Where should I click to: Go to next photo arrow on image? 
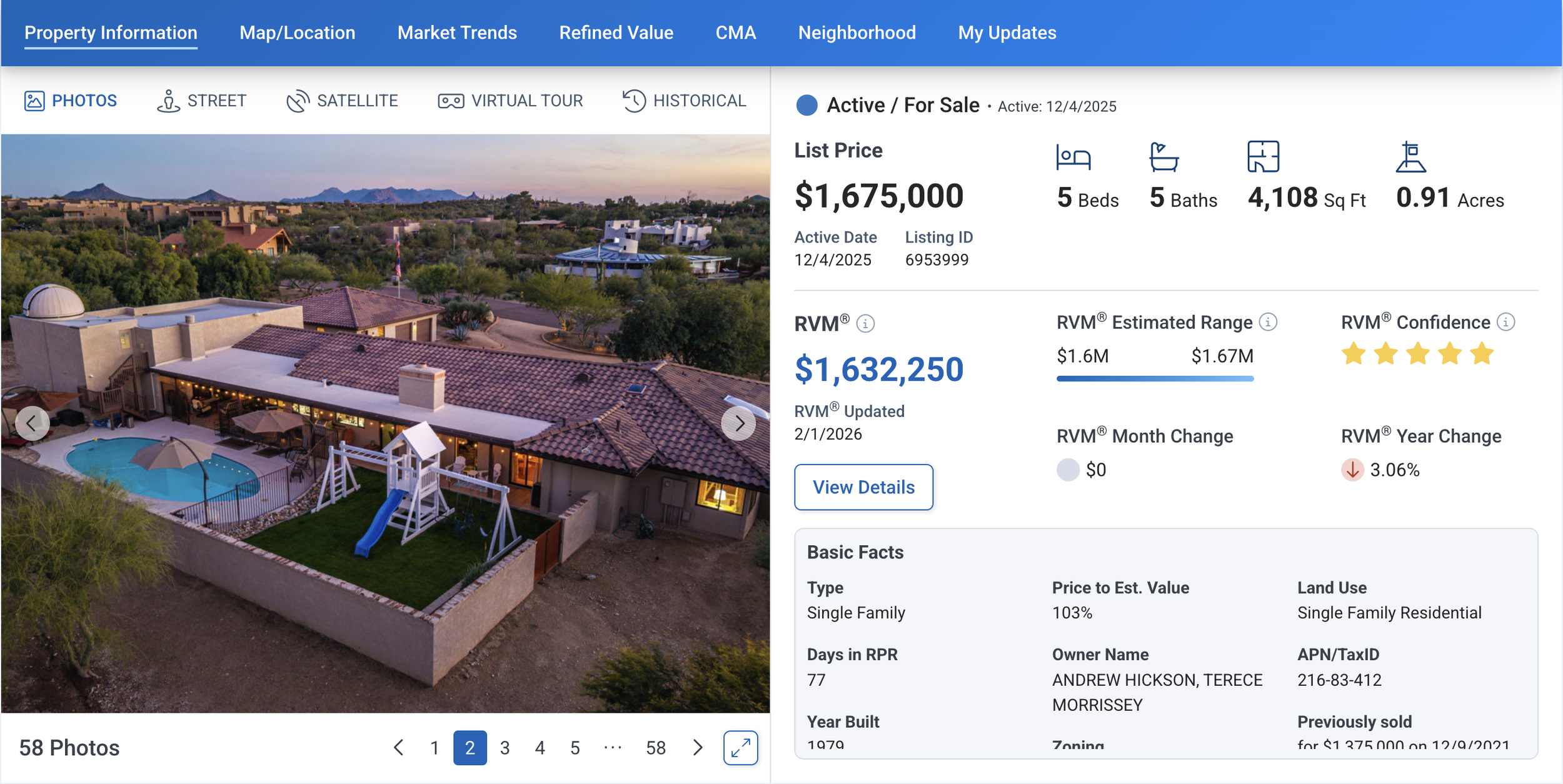[x=738, y=424]
